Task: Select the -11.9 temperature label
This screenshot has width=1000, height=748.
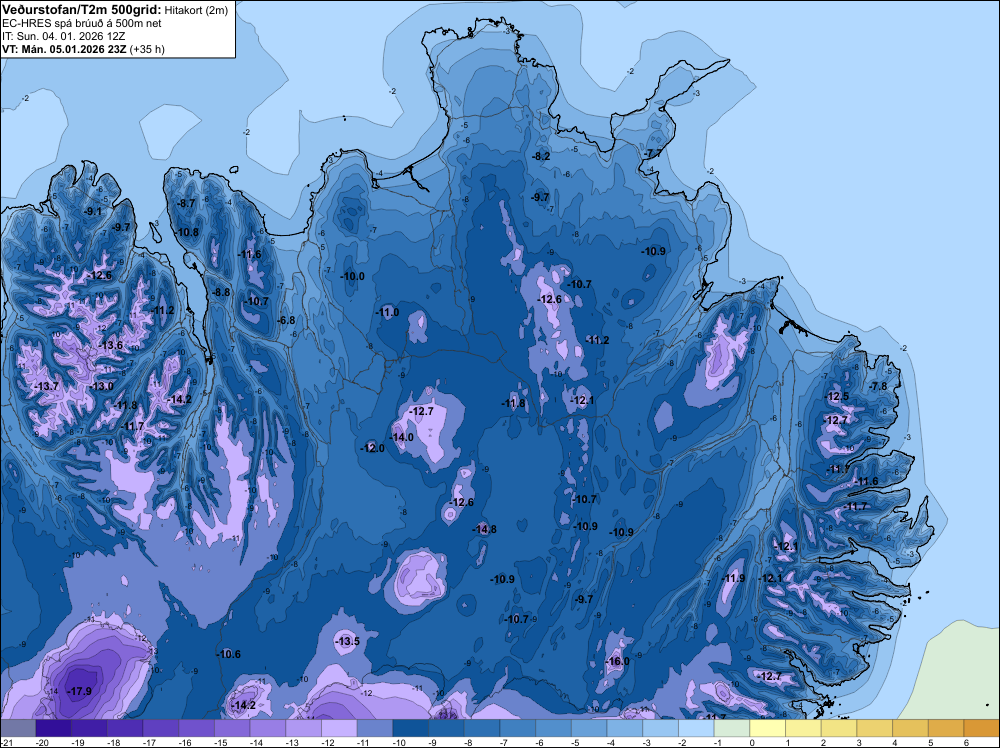Action: pyautogui.click(x=733, y=578)
